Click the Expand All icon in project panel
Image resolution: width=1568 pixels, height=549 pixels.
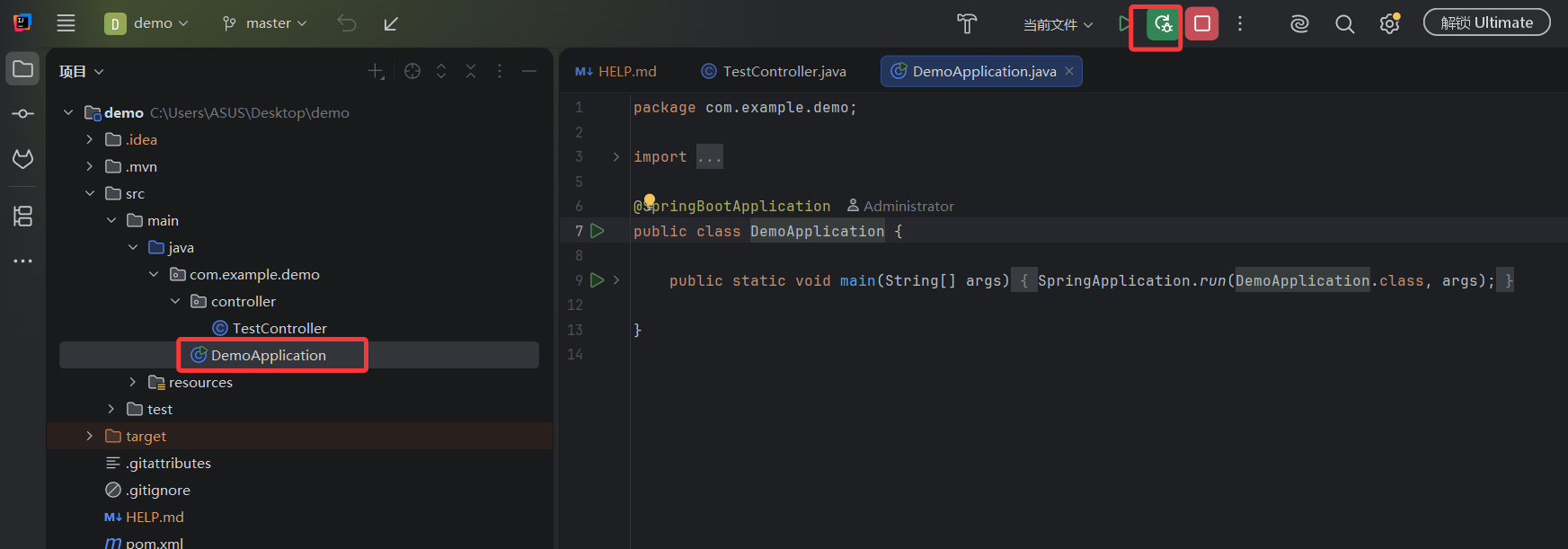click(x=441, y=71)
